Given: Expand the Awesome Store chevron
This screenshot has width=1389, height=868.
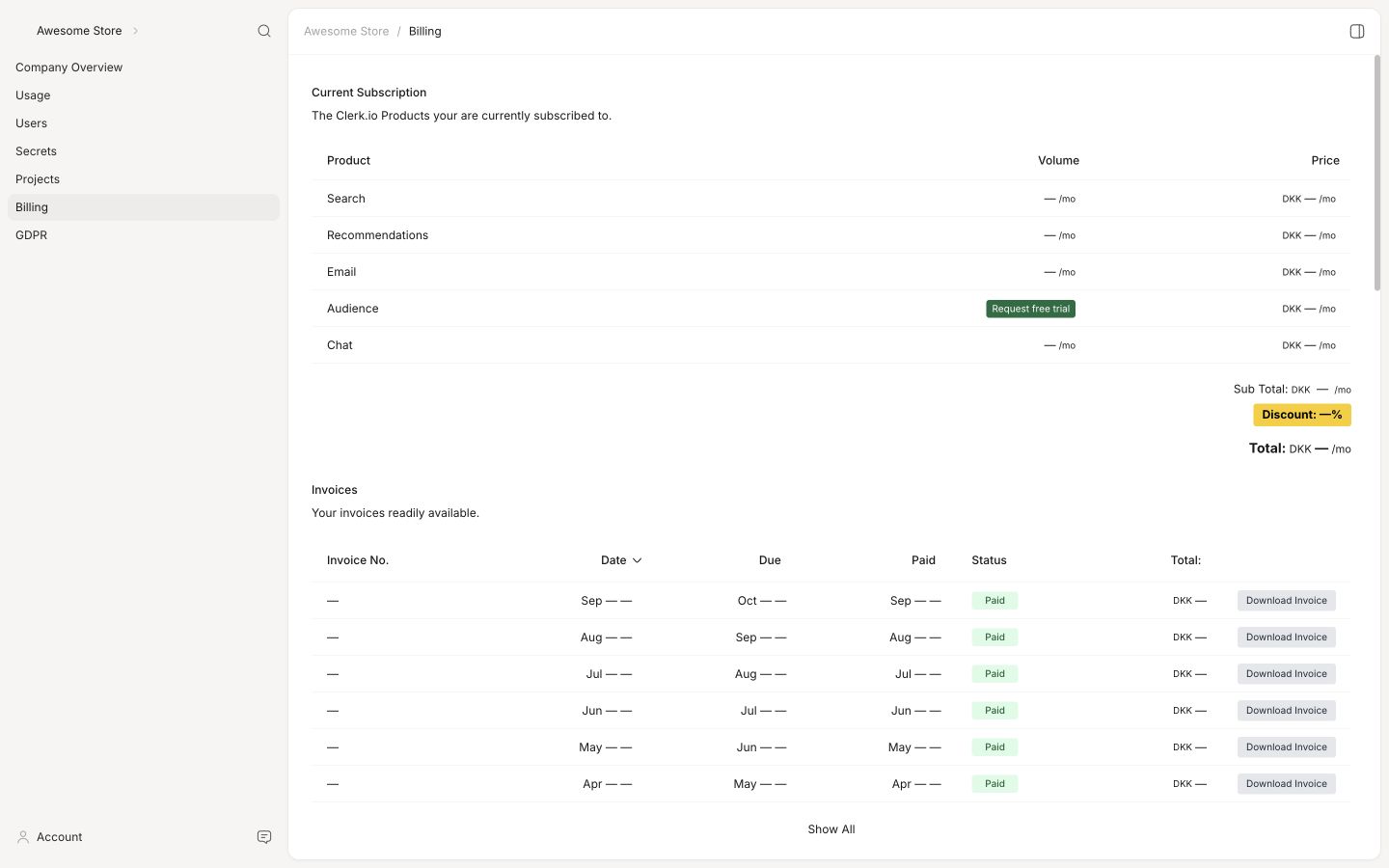Looking at the screenshot, I should pyautogui.click(x=135, y=31).
